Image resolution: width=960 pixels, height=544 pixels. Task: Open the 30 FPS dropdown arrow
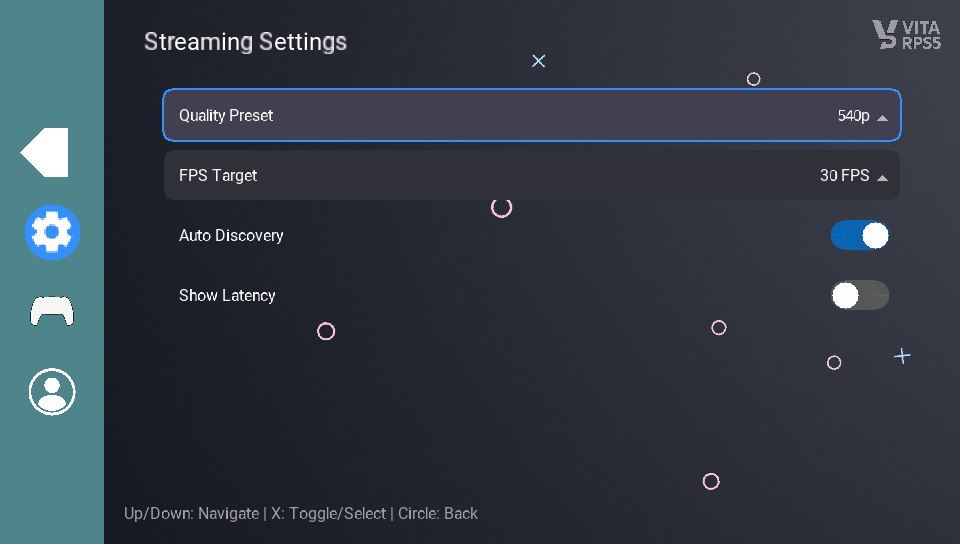coord(882,177)
